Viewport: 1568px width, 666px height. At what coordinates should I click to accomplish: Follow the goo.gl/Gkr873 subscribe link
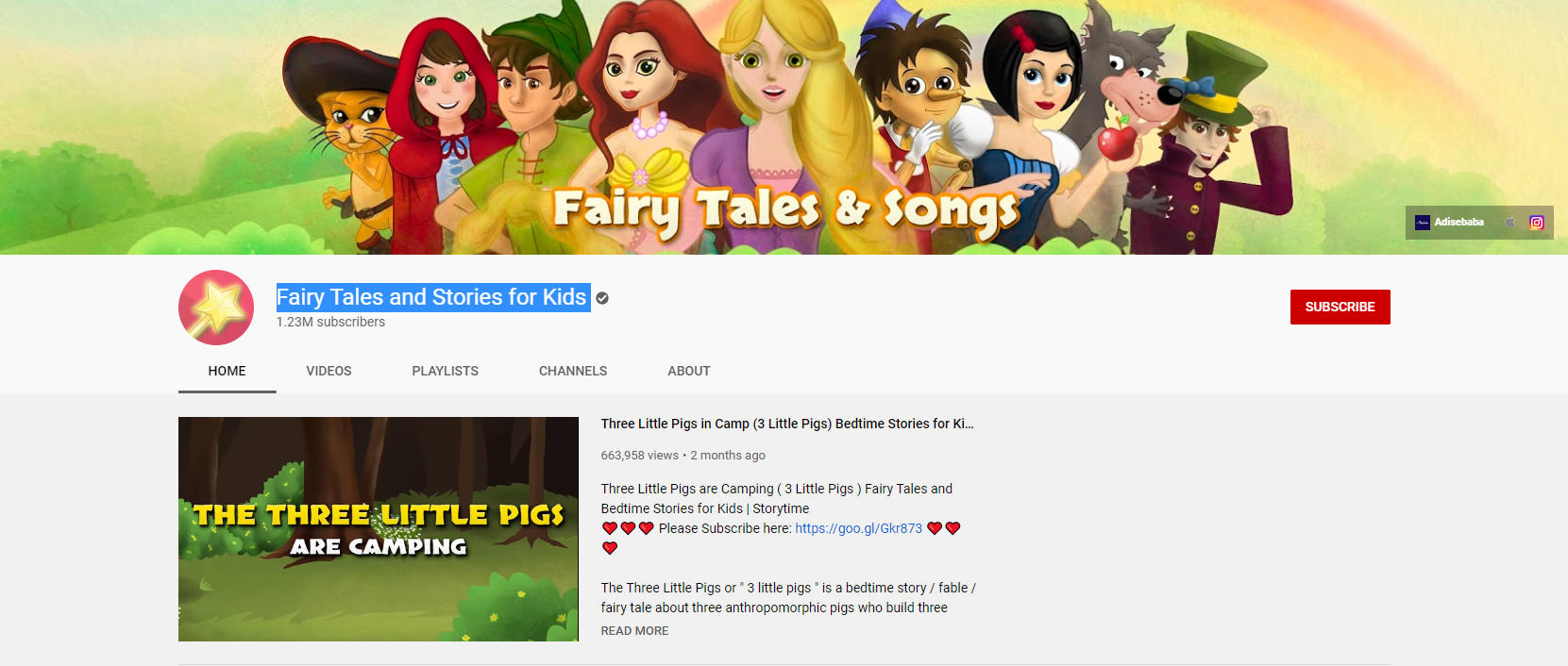[859, 528]
